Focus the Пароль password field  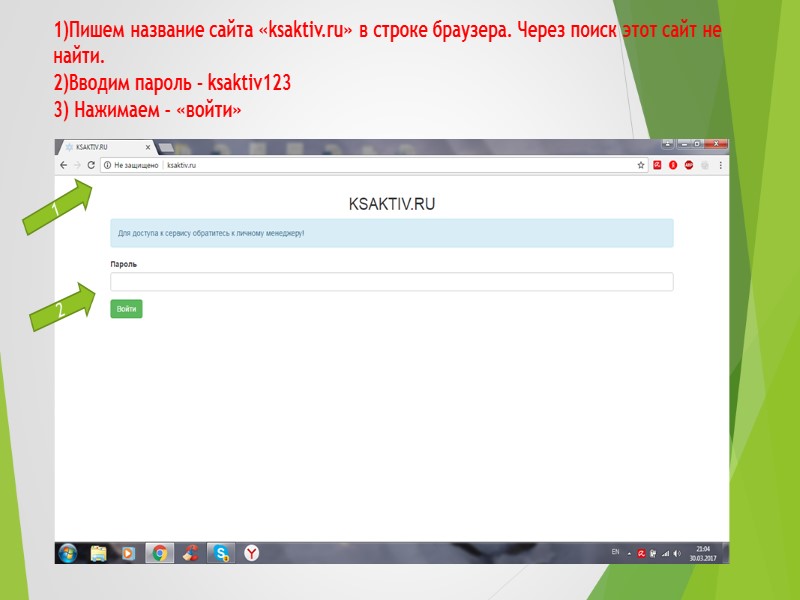(x=392, y=282)
